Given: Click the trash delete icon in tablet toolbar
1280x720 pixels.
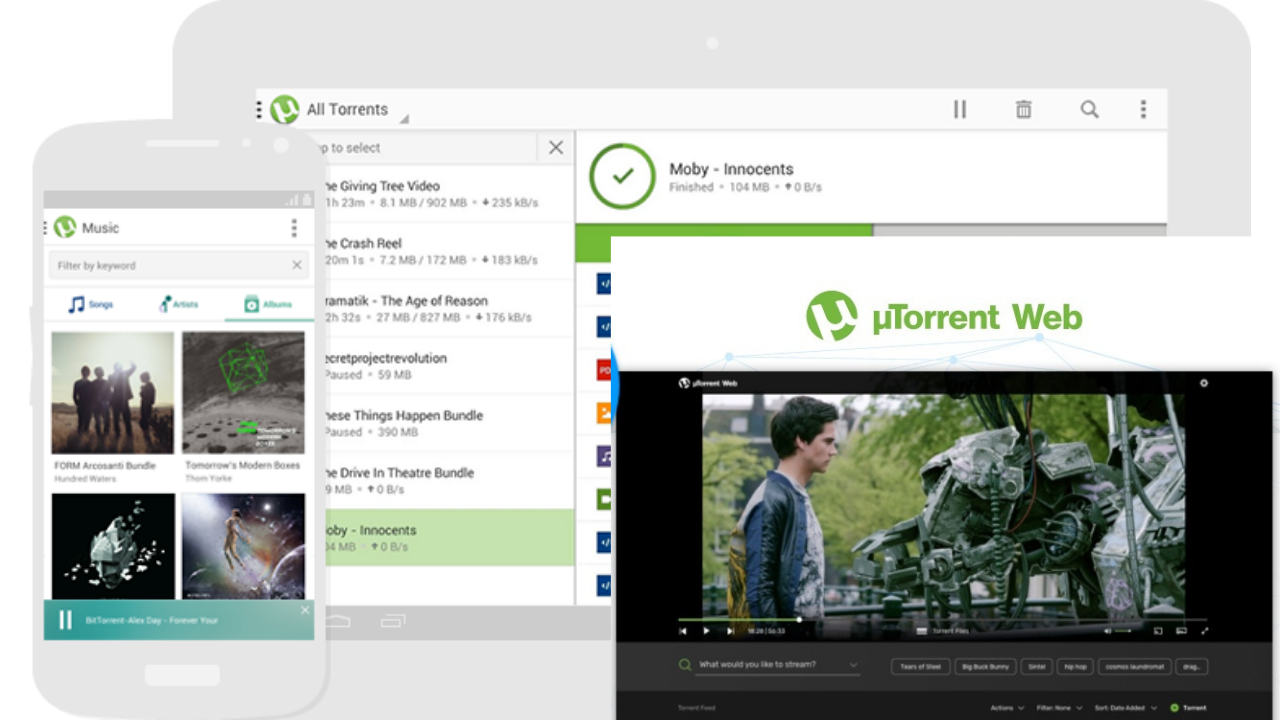Looking at the screenshot, I should tap(1024, 110).
